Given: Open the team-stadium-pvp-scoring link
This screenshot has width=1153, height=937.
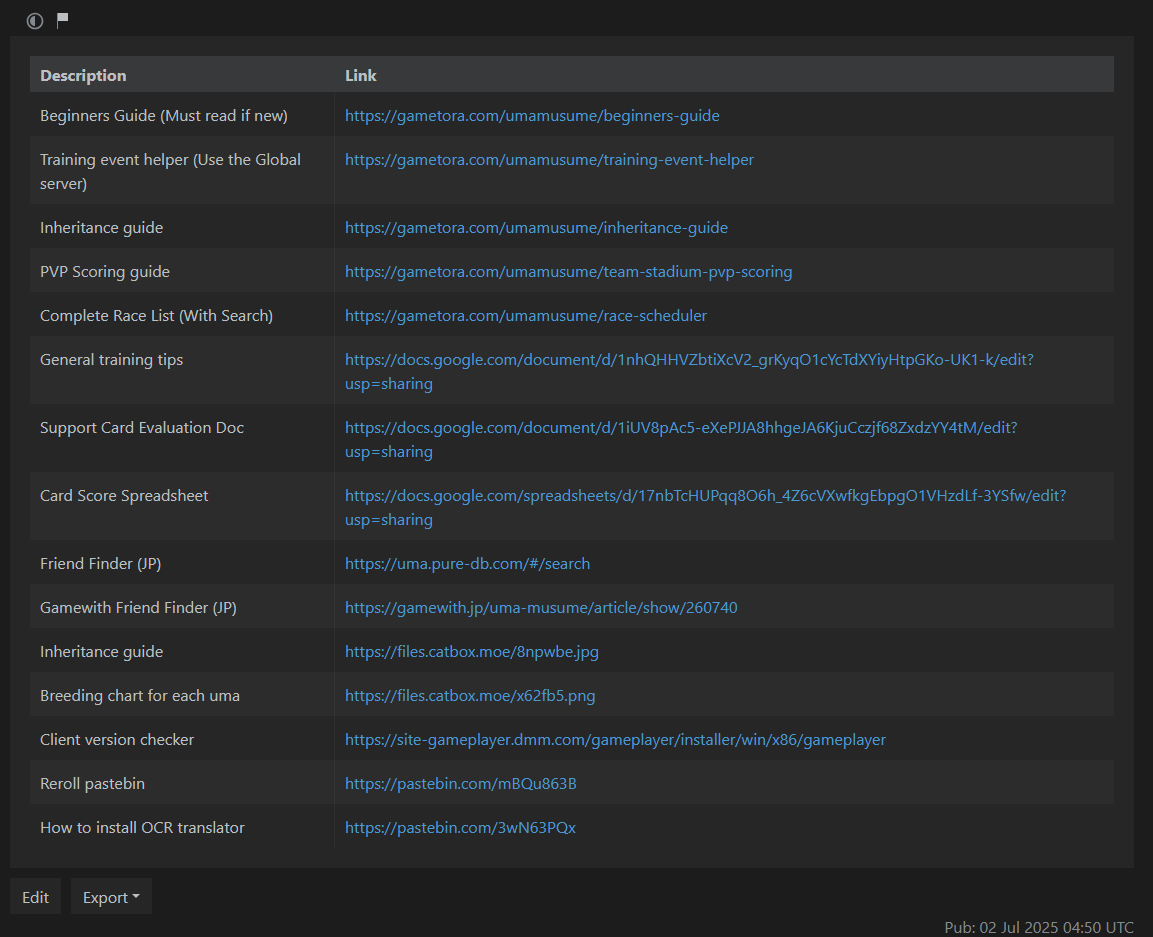Looking at the screenshot, I should (568, 271).
